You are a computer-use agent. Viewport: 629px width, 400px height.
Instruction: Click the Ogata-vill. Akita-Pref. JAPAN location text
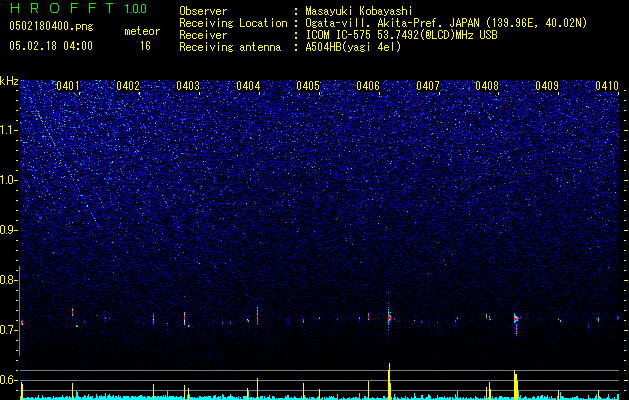pyautogui.click(x=446, y=23)
